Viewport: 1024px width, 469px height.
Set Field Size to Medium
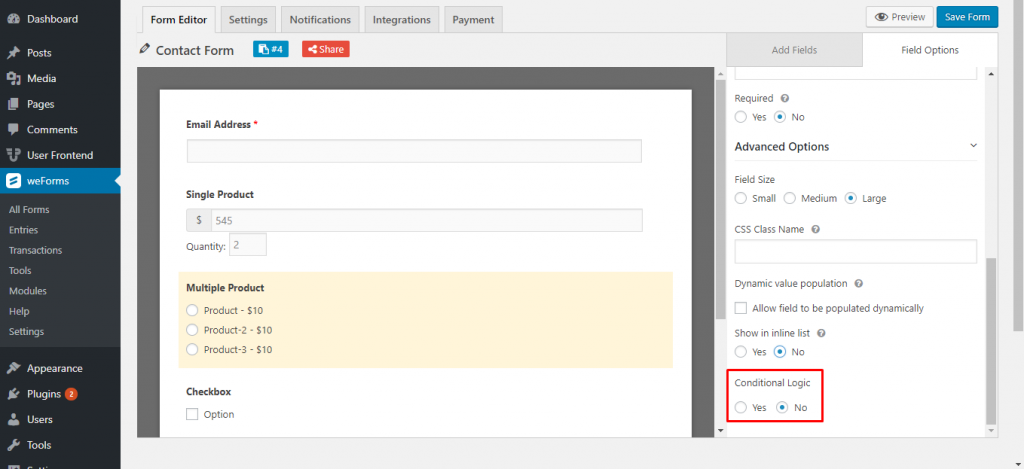790,198
